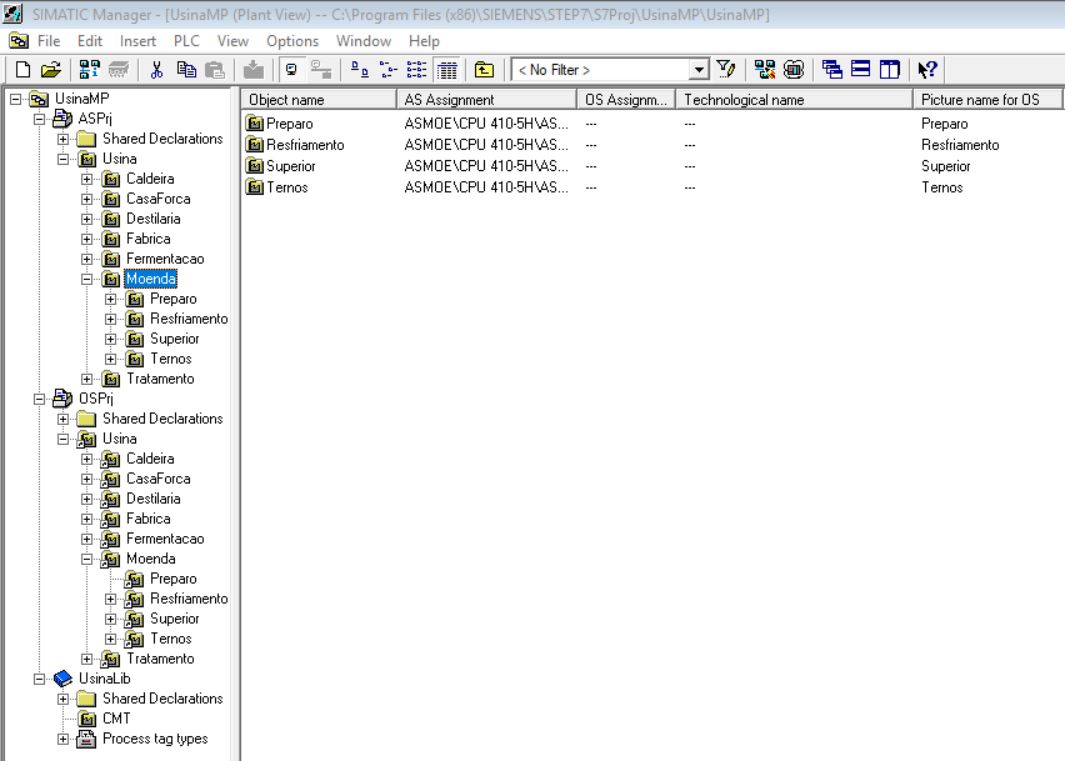Click the SIMATIC Manager title bar icon

(x=13, y=14)
